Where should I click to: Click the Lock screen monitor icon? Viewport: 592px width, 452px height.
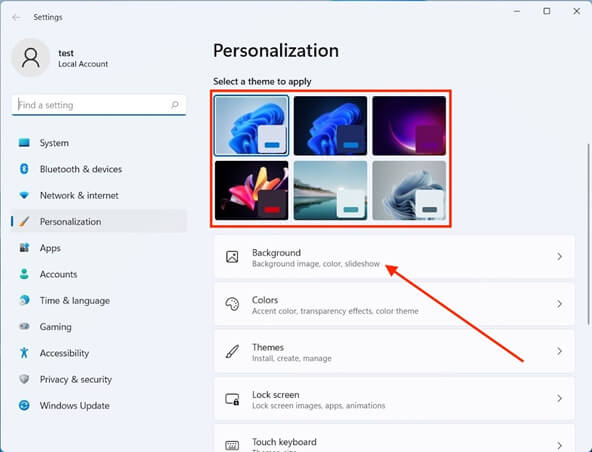tap(232, 399)
